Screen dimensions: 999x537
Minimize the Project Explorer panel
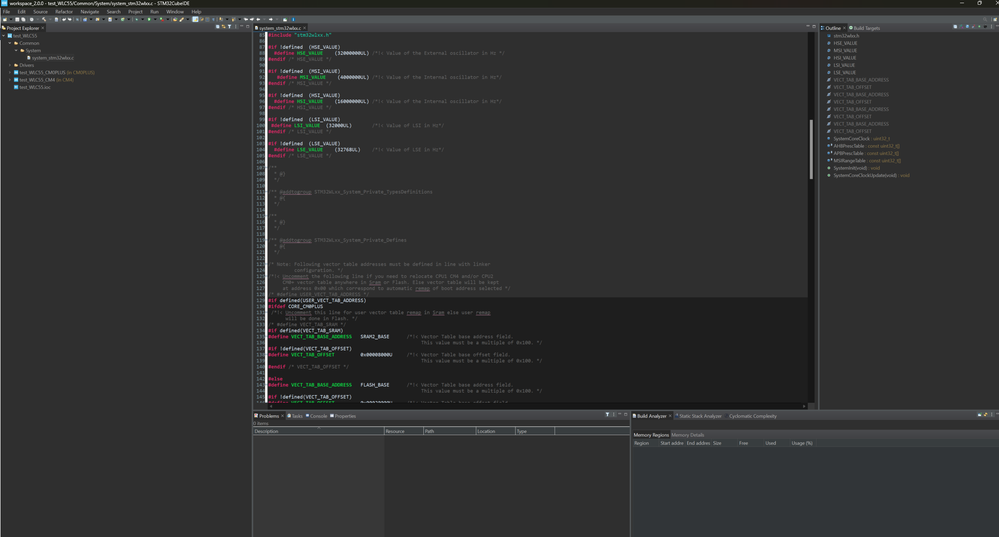tap(240, 27)
